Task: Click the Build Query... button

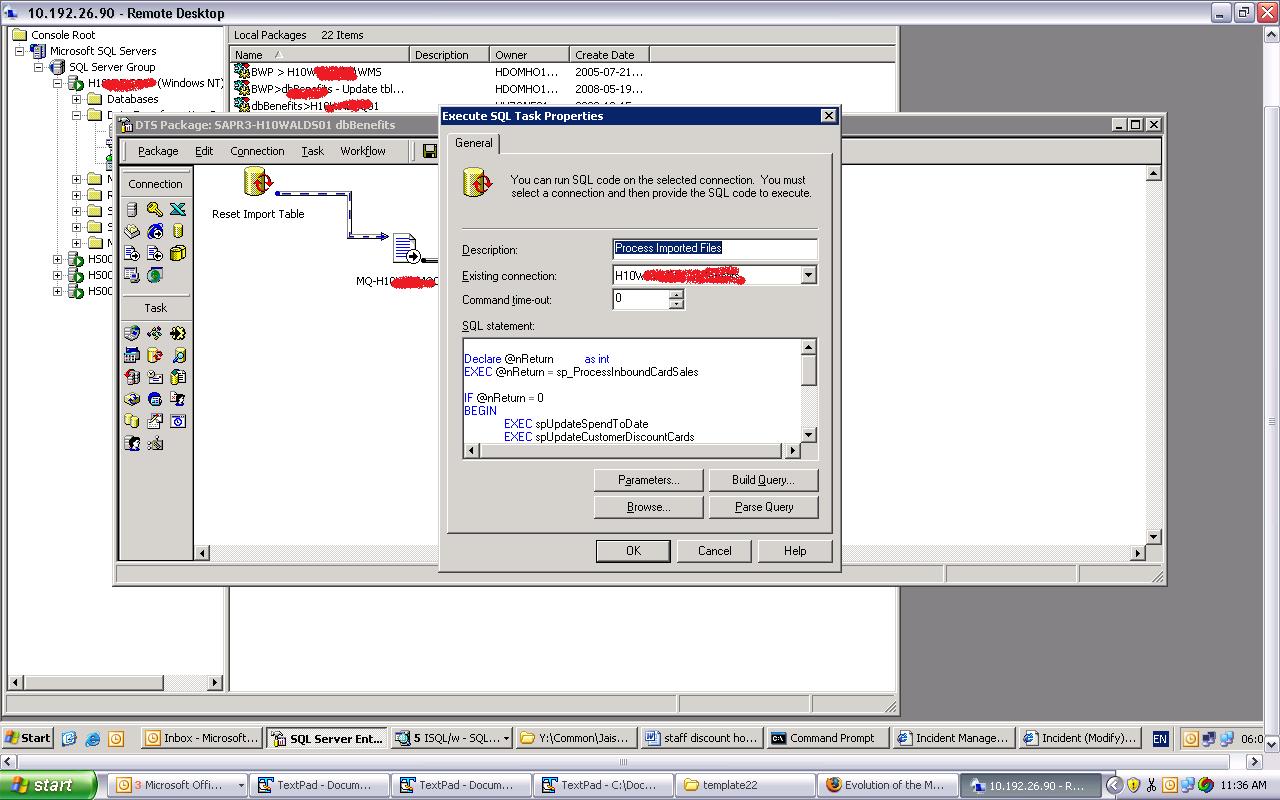Action: (x=763, y=480)
